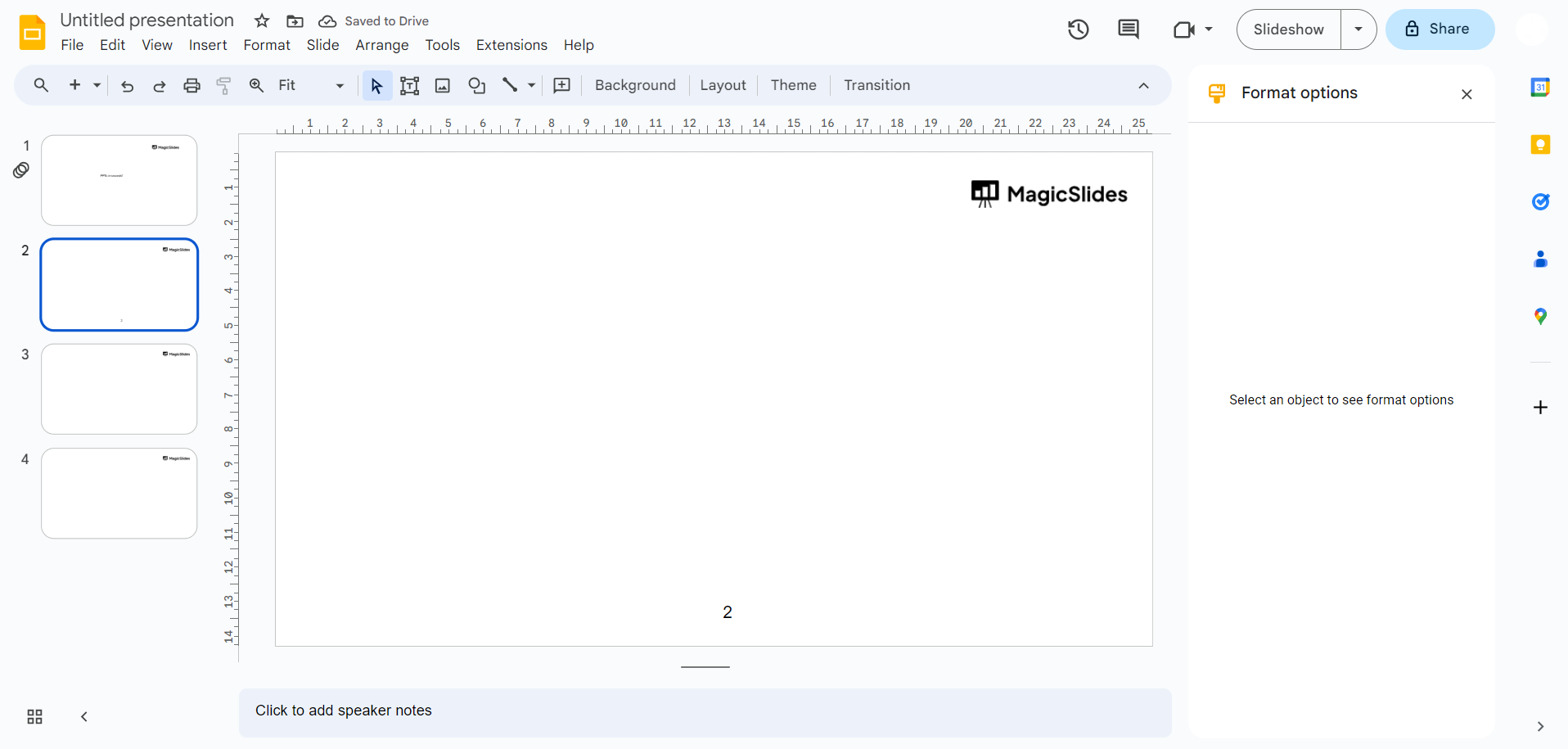Undo the last action

coord(127,85)
